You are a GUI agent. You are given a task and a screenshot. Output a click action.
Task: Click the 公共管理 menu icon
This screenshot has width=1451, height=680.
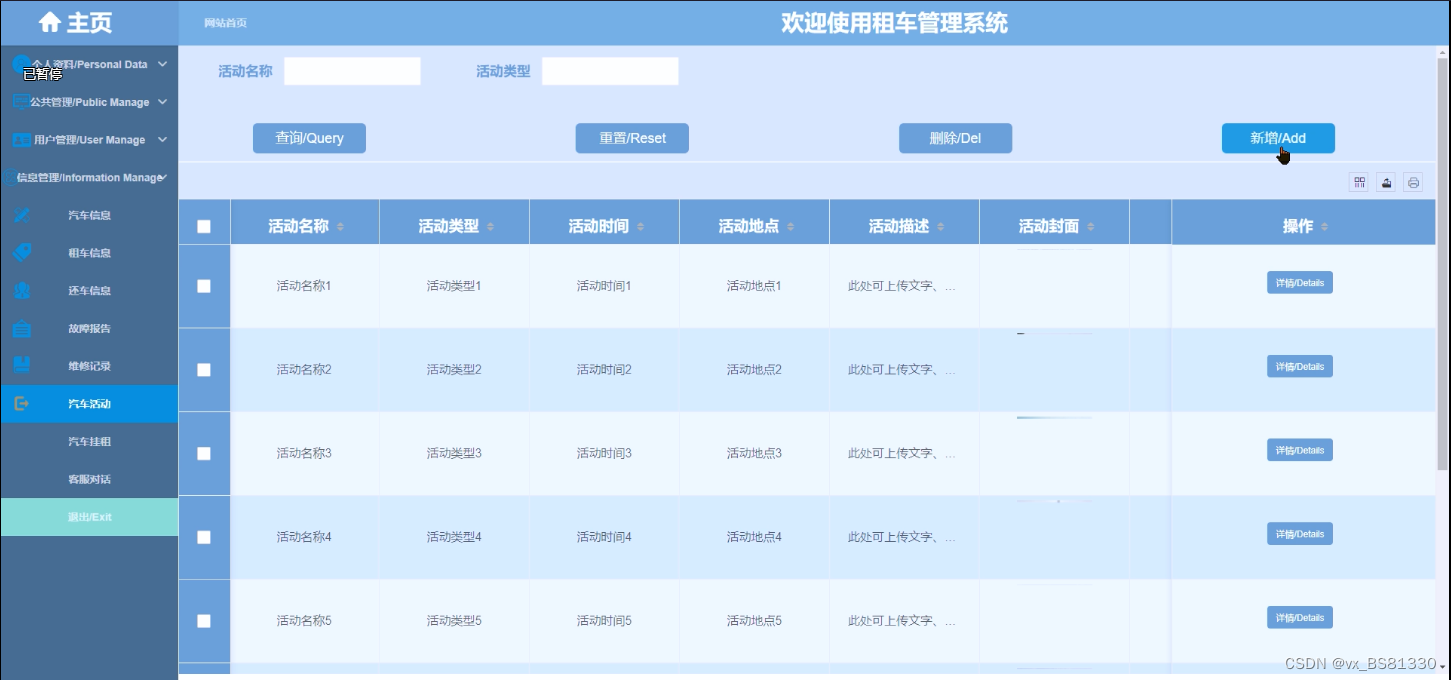20,102
